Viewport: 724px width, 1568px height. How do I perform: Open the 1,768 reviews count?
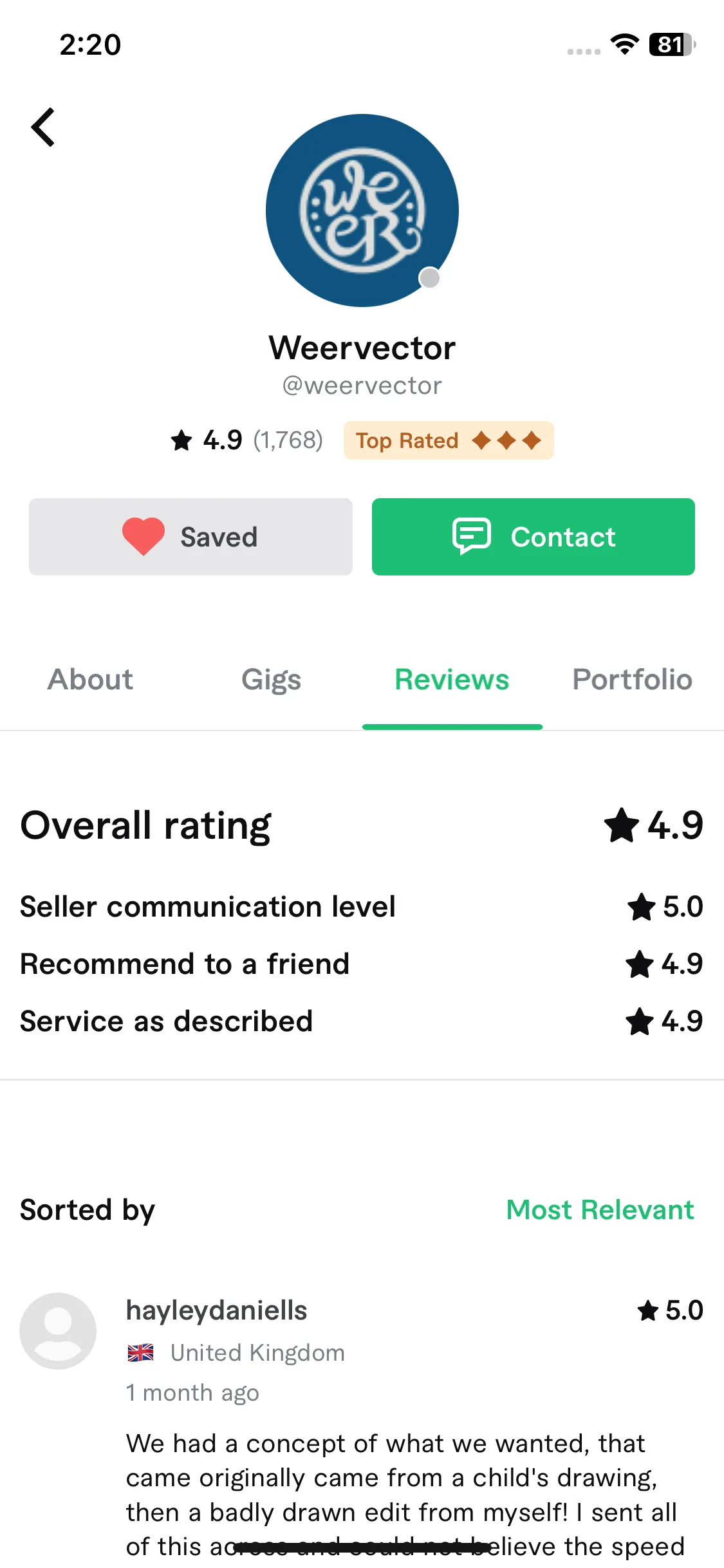[x=288, y=440]
